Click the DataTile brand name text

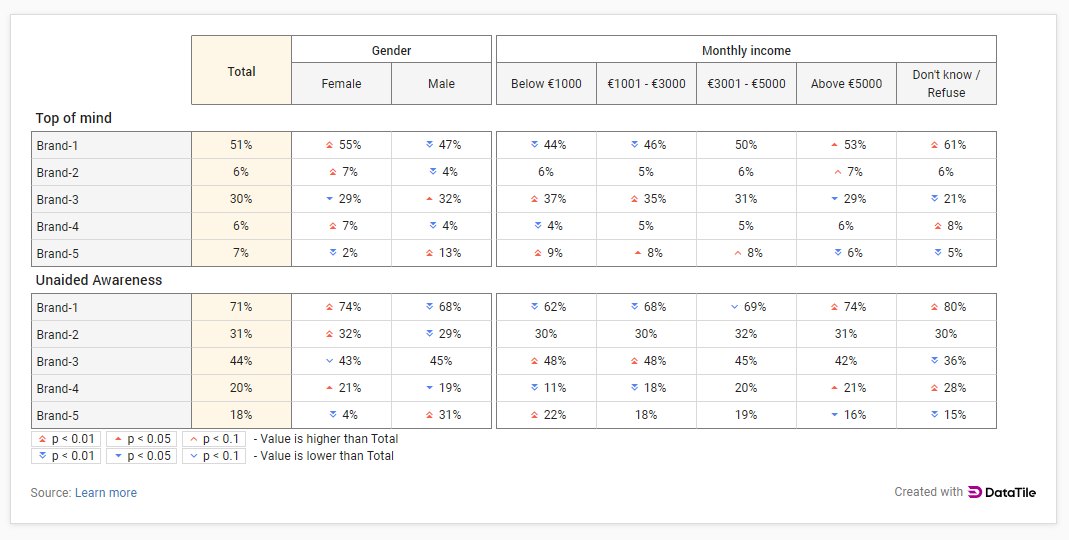[1010, 492]
